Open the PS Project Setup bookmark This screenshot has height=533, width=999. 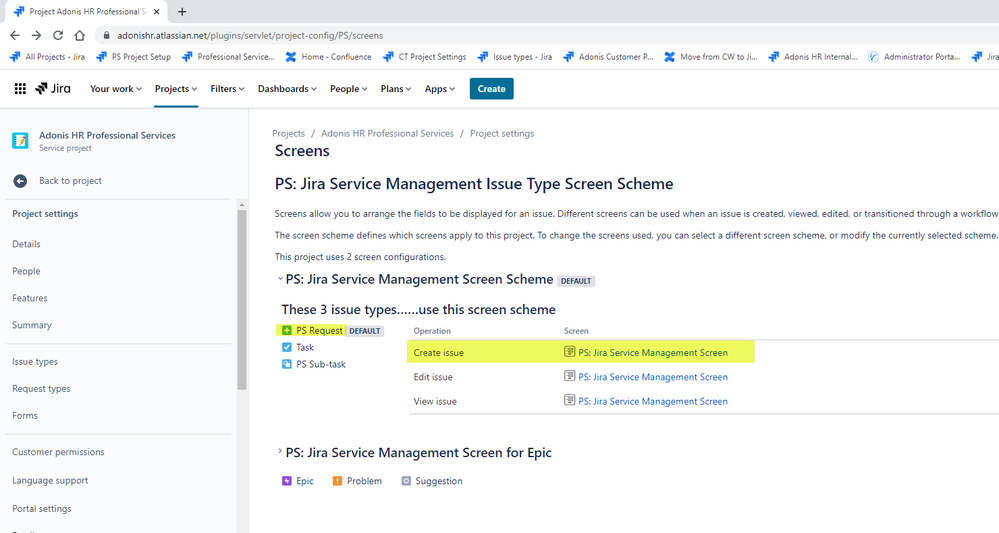pos(134,57)
